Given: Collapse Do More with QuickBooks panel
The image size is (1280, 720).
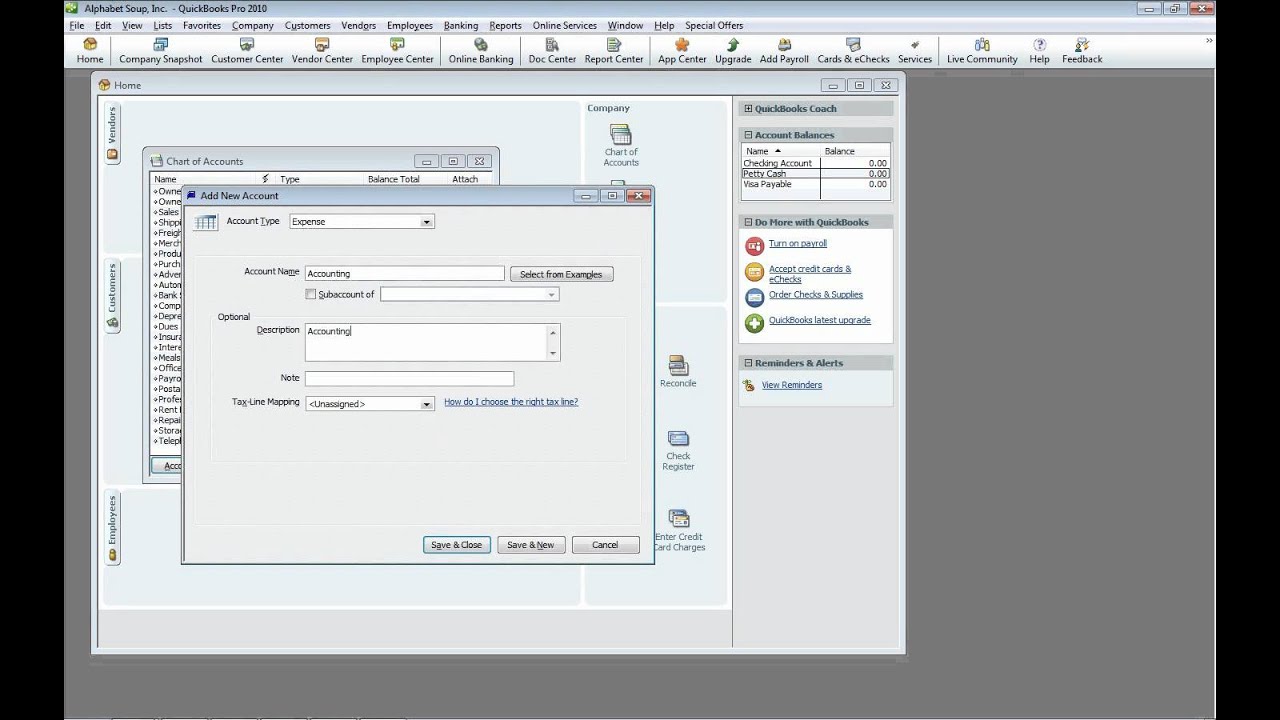Looking at the screenshot, I should click(x=747, y=222).
